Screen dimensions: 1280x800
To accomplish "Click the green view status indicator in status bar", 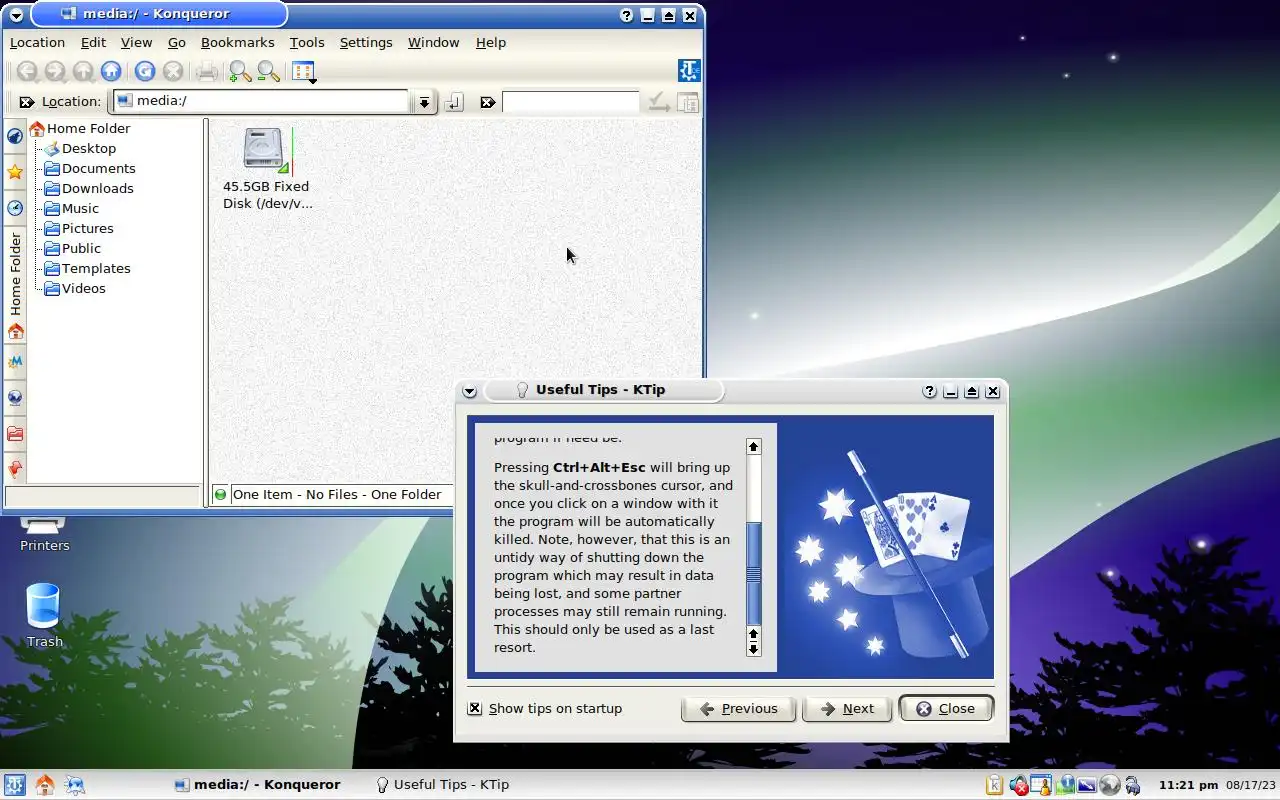I will pyautogui.click(x=220, y=494).
